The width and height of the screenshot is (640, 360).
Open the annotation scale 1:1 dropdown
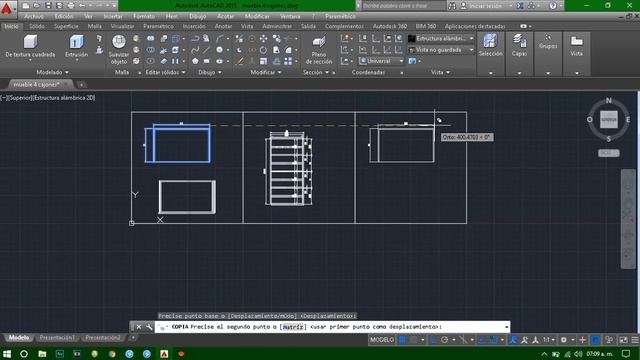tap(548, 340)
